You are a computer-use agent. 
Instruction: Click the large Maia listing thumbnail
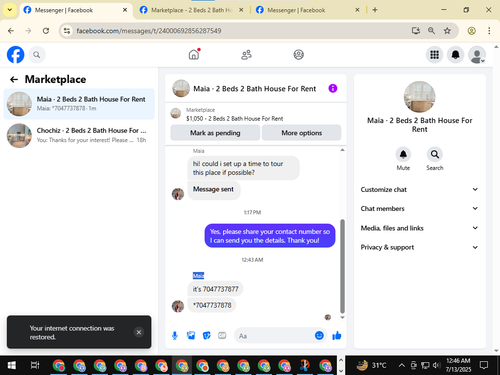click(419, 97)
